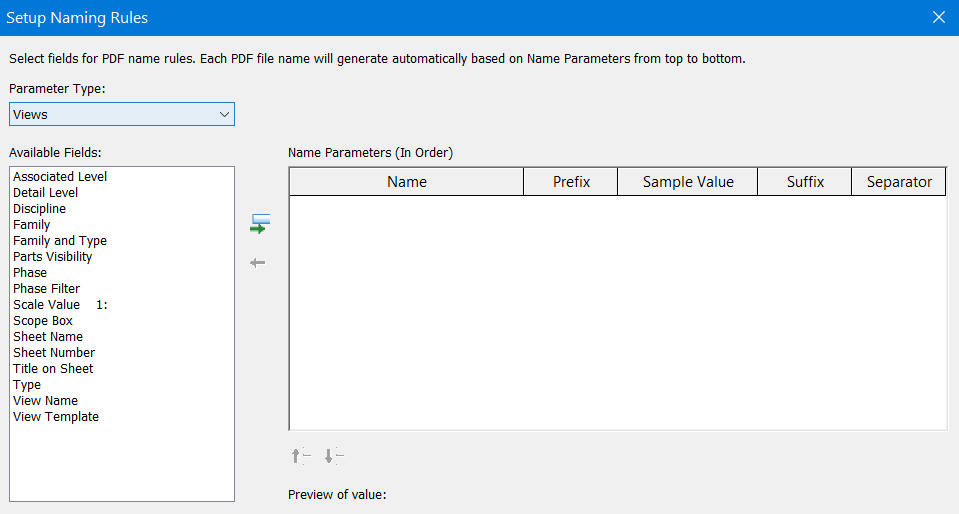Select Discipline field

[39, 208]
